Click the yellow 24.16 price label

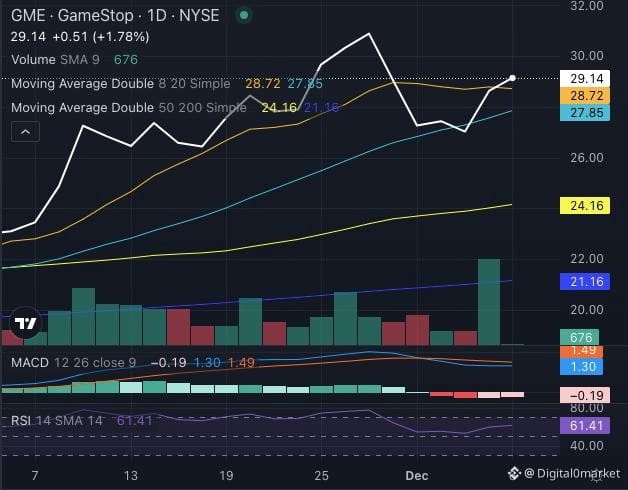point(585,206)
